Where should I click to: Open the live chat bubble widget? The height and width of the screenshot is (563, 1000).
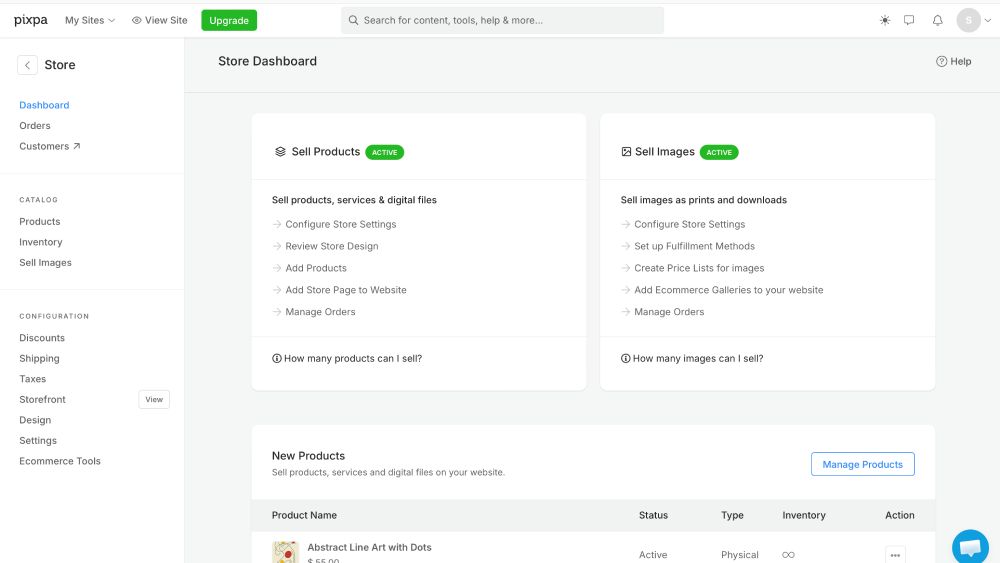coord(970,547)
